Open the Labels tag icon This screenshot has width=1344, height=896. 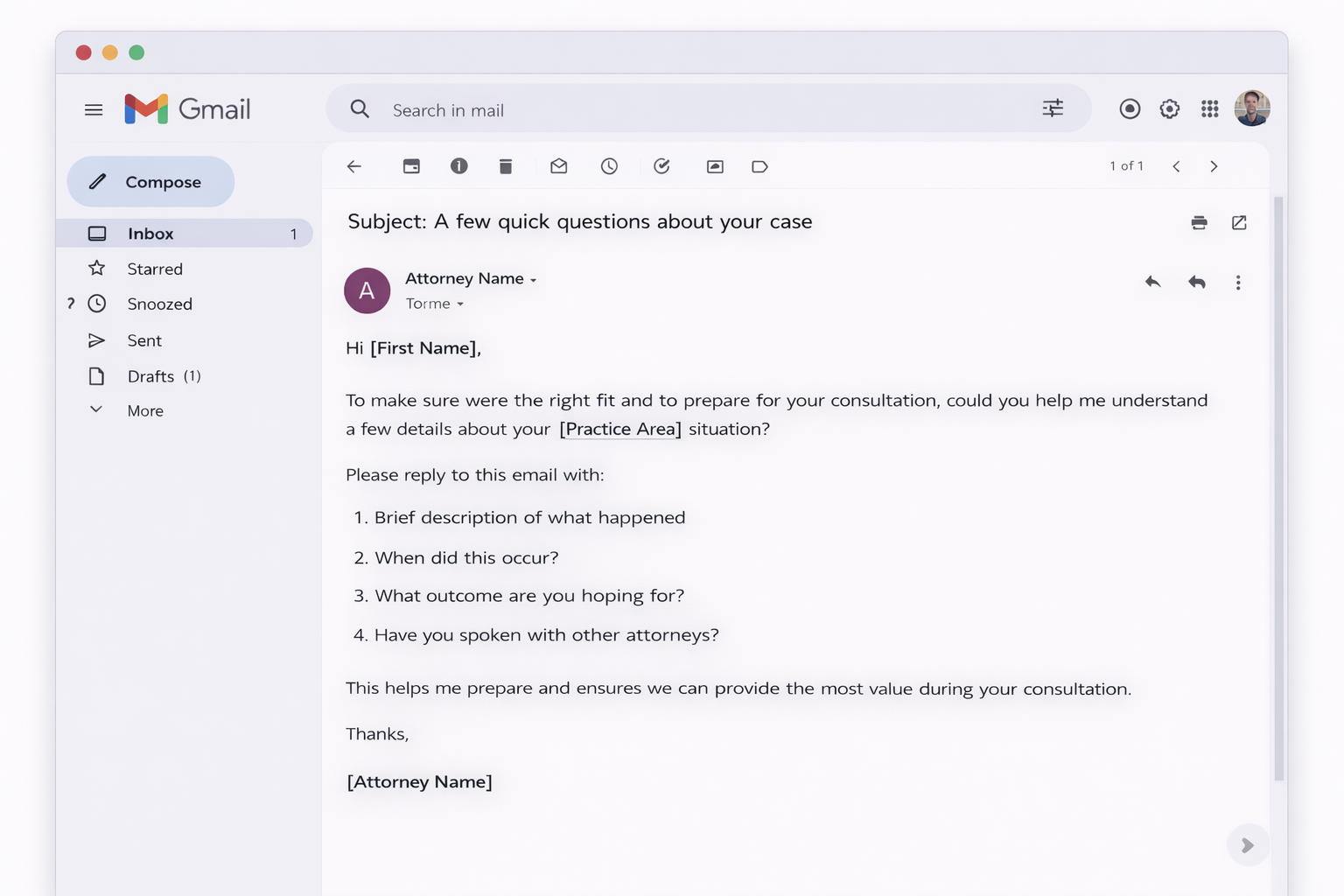tap(759, 166)
